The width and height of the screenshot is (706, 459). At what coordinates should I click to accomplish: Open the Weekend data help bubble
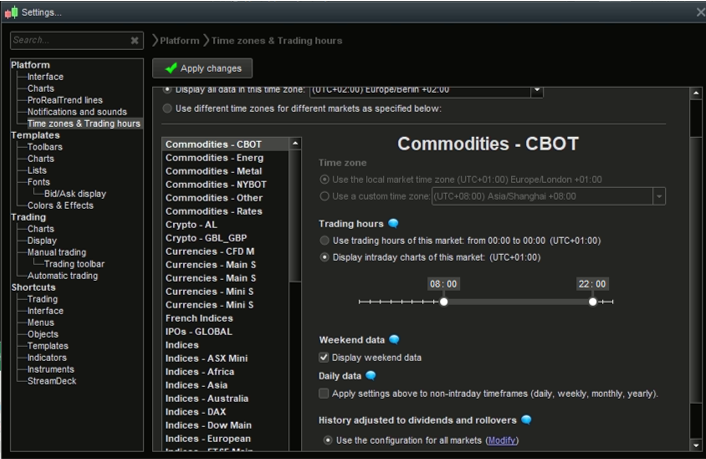394,340
